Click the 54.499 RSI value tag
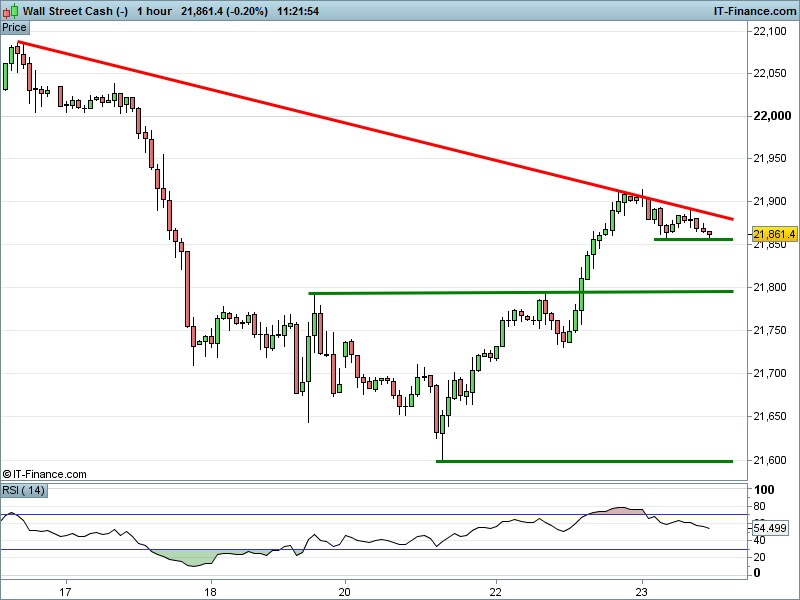 point(770,528)
